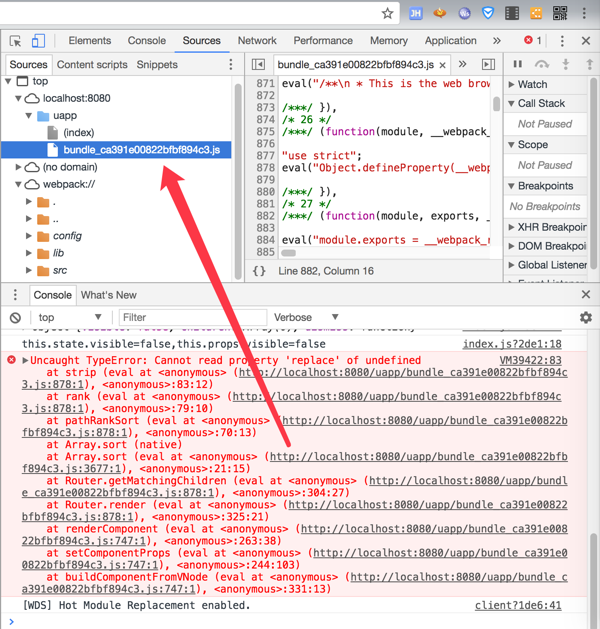This screenshot has width=600, height=629.
Task: Step out of current function
Action: [590, 64]
